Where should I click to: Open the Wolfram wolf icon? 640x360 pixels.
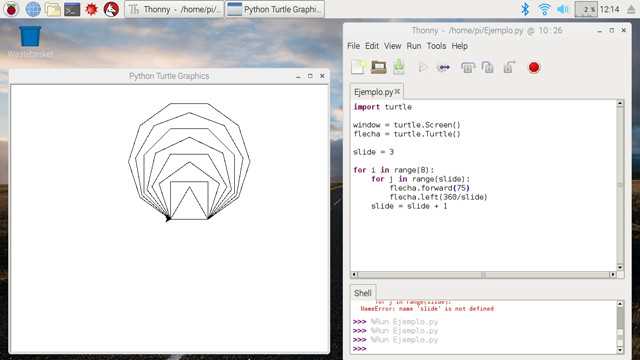(111, 9)
